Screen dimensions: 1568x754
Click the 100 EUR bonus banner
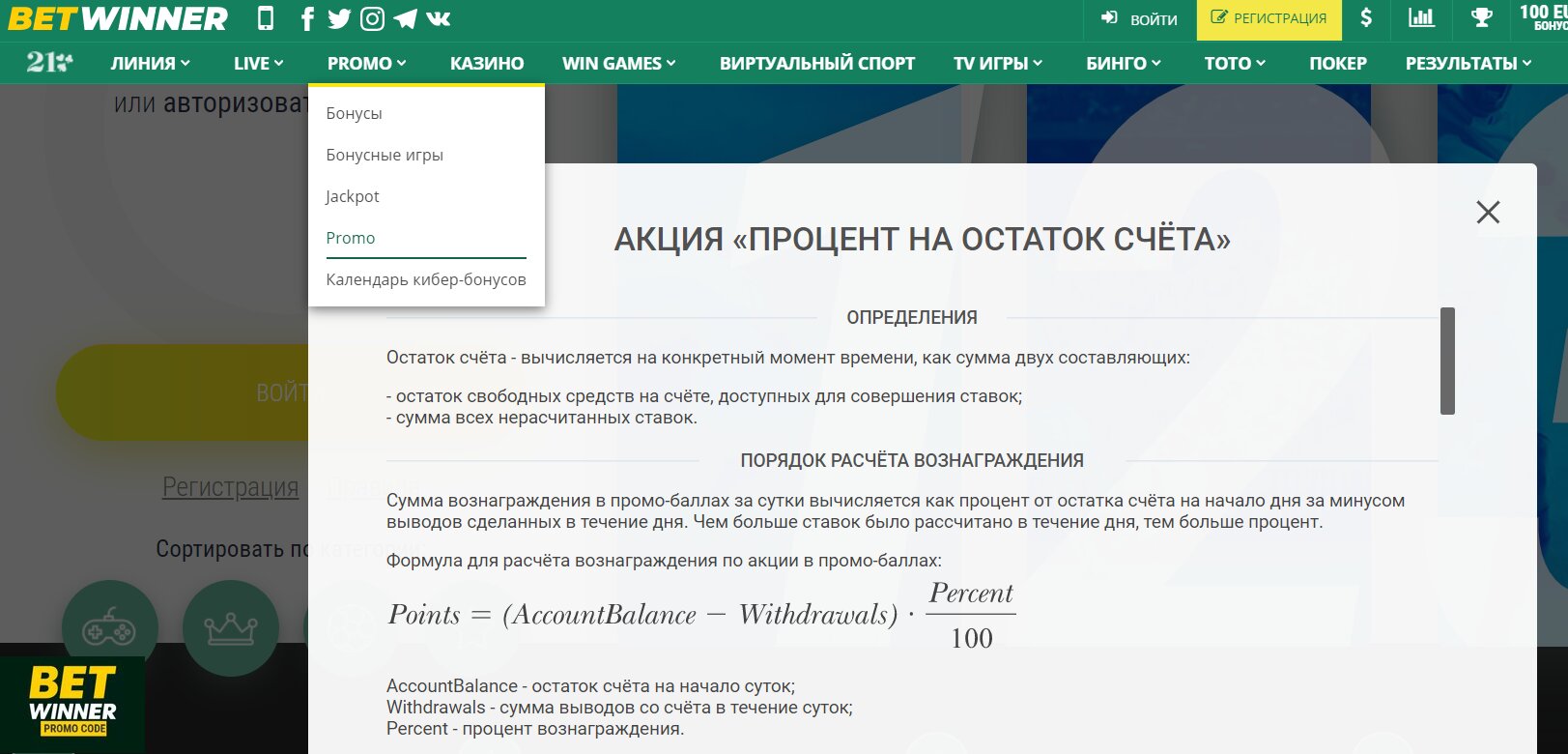coord(1542,17)
